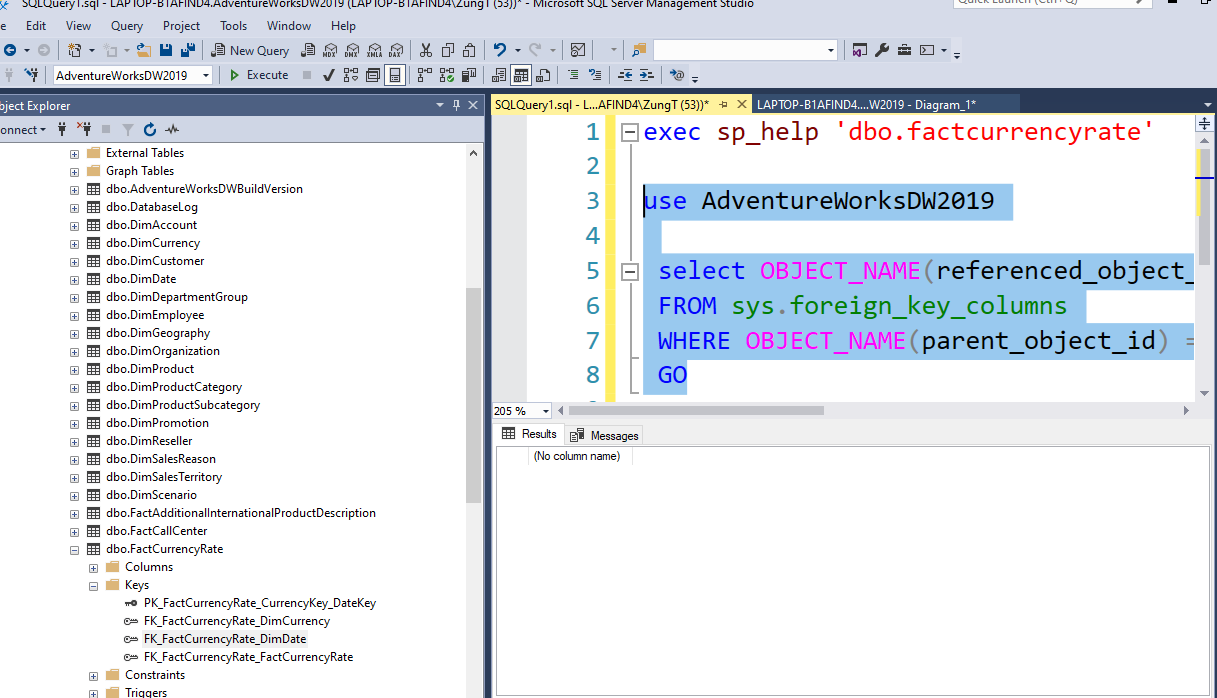Uncomment the selected lines
Image resolution: width=1217 pixels, height=698 pixels.
pyautogui.click(x=595, y=75)
